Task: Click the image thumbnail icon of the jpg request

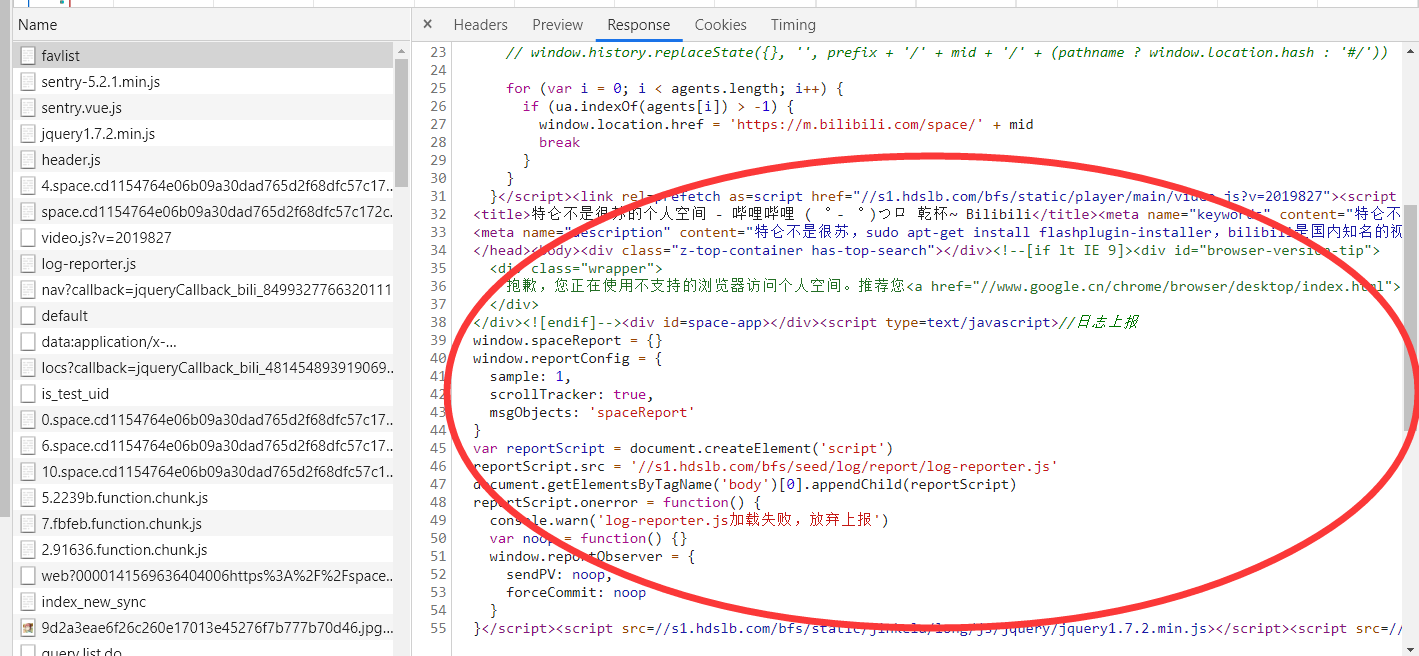Action: [28, 628]
